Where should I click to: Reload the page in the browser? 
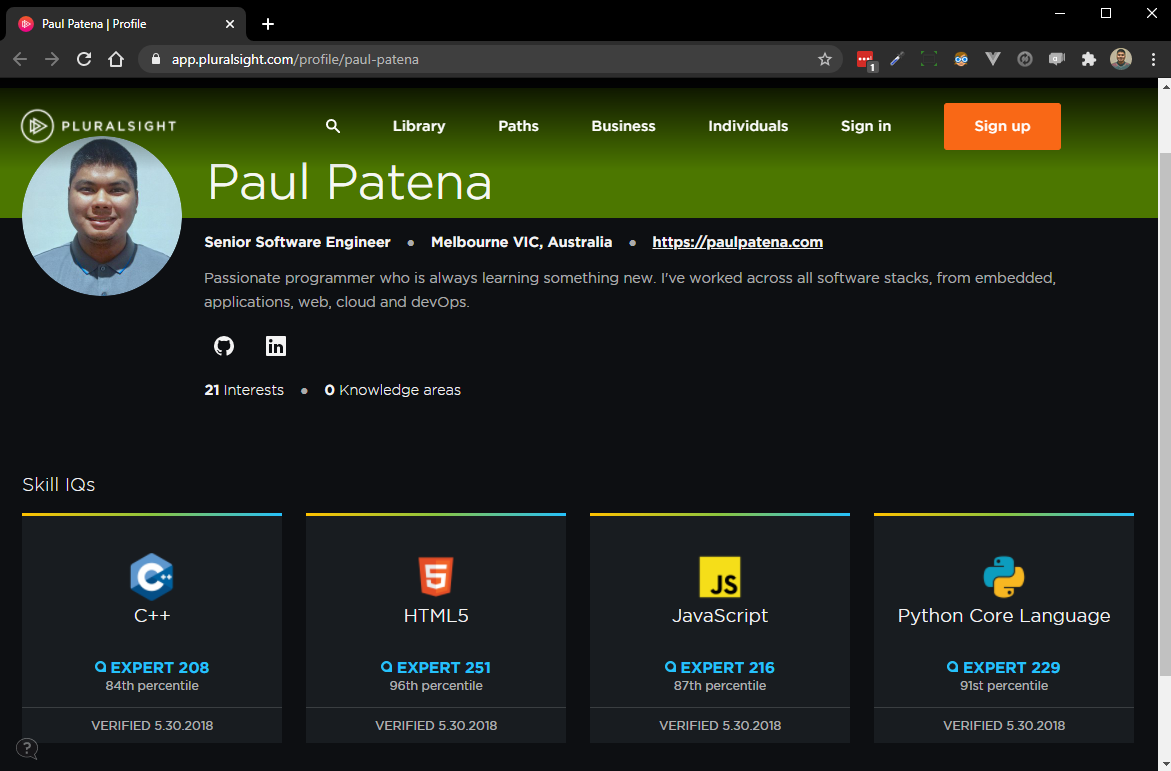click(84, 59)
